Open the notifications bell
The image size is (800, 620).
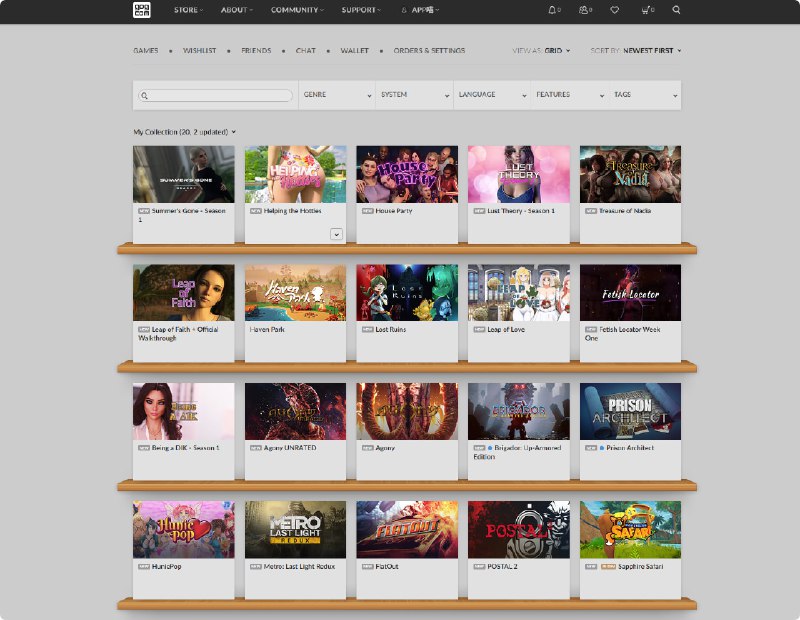[554, 10]
